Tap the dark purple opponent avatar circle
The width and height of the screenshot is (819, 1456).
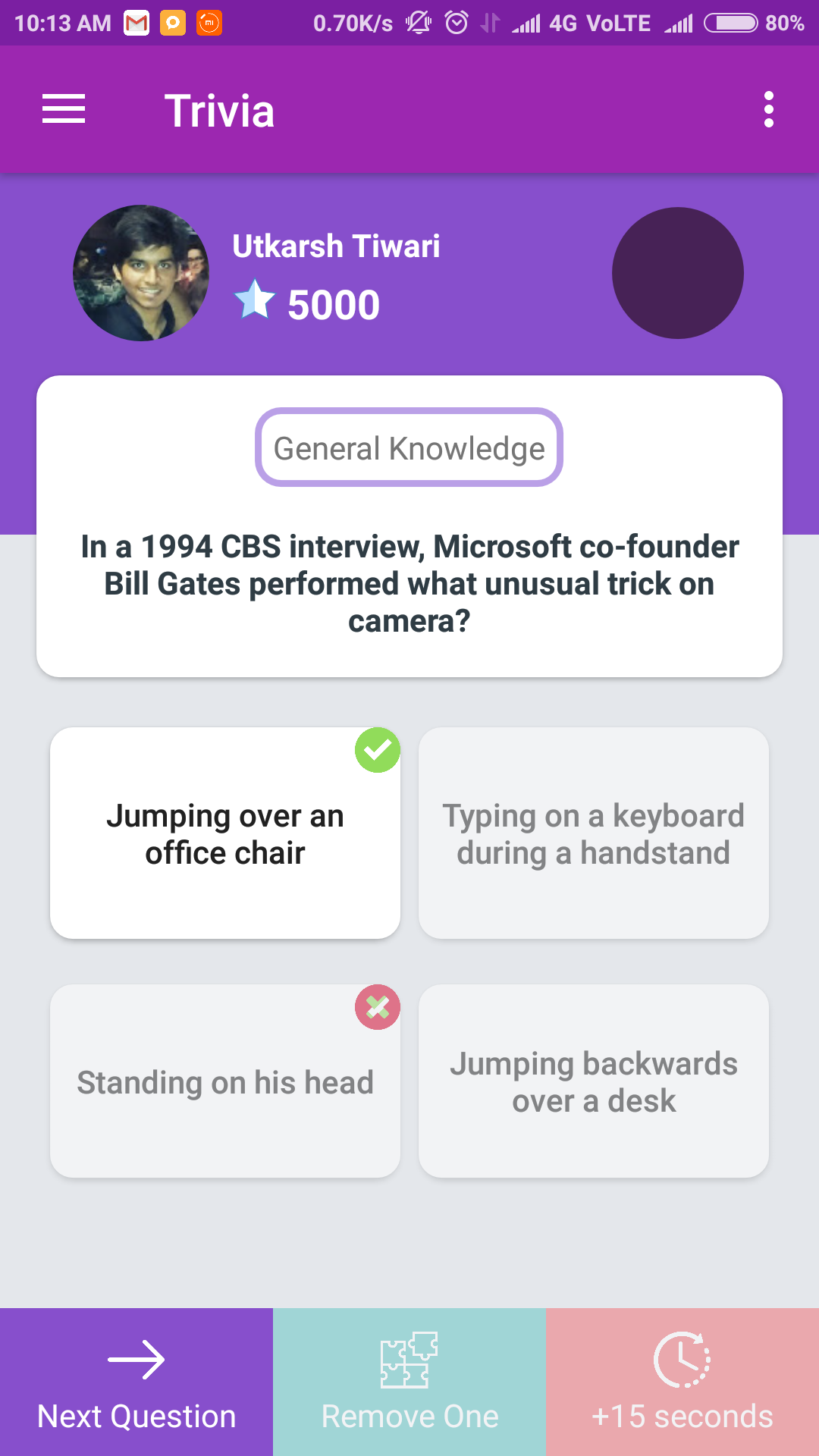click(x=678, y=273)
